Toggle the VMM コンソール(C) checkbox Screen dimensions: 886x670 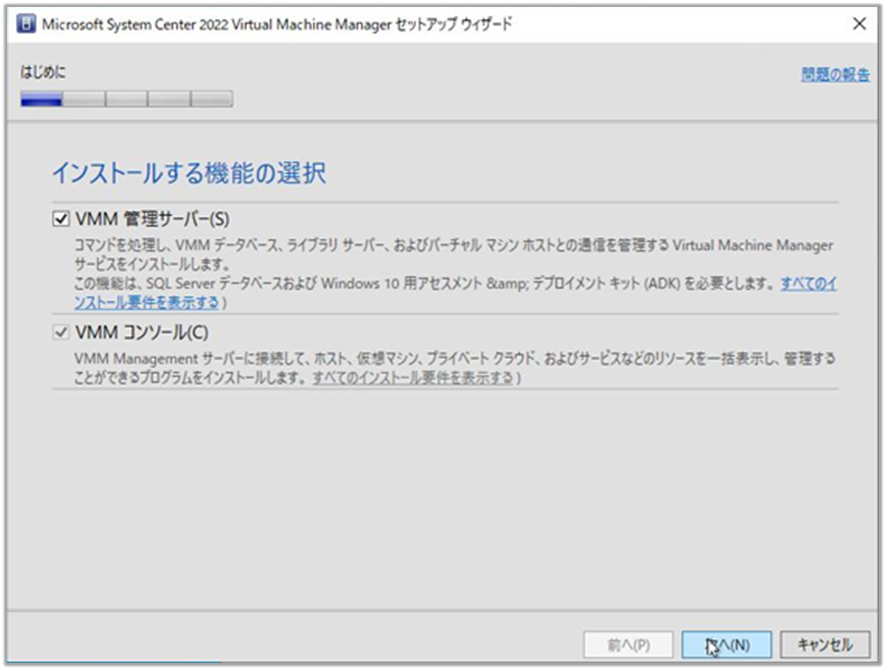(x=60, y=332)
